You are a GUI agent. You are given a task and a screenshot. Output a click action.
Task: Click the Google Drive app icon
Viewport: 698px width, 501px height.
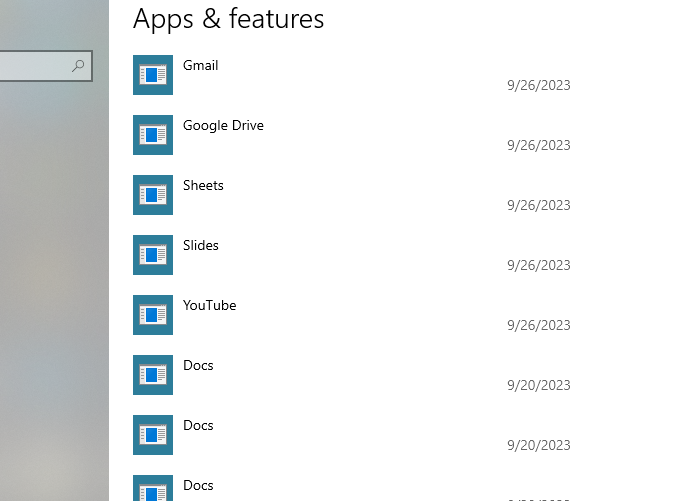[153, 135]
